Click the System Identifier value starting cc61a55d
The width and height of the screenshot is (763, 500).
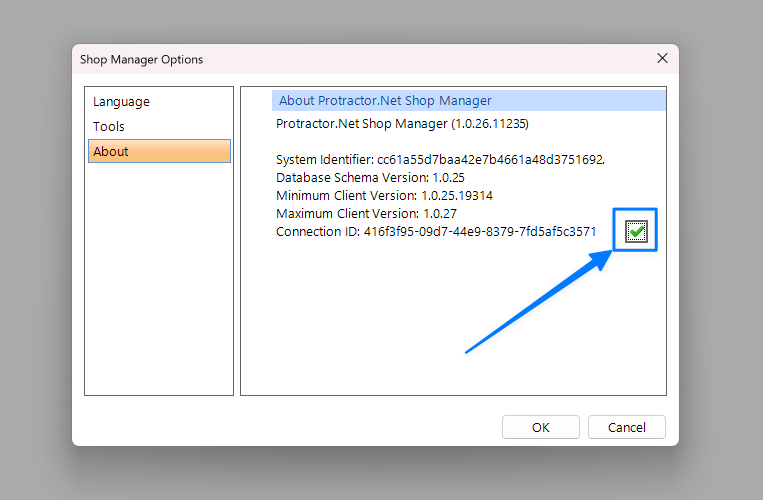pos(491,159)
